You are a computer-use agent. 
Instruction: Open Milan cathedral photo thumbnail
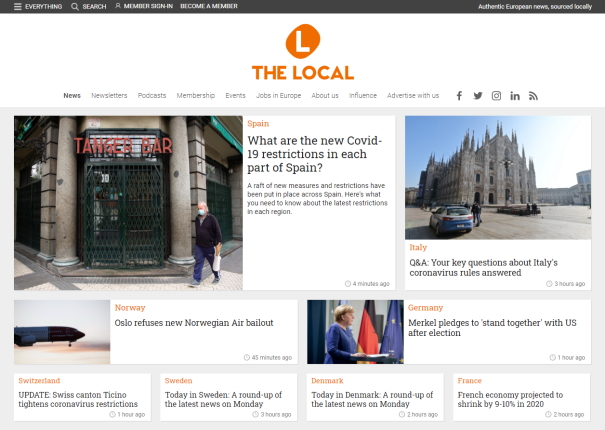(x=498, y=178)
